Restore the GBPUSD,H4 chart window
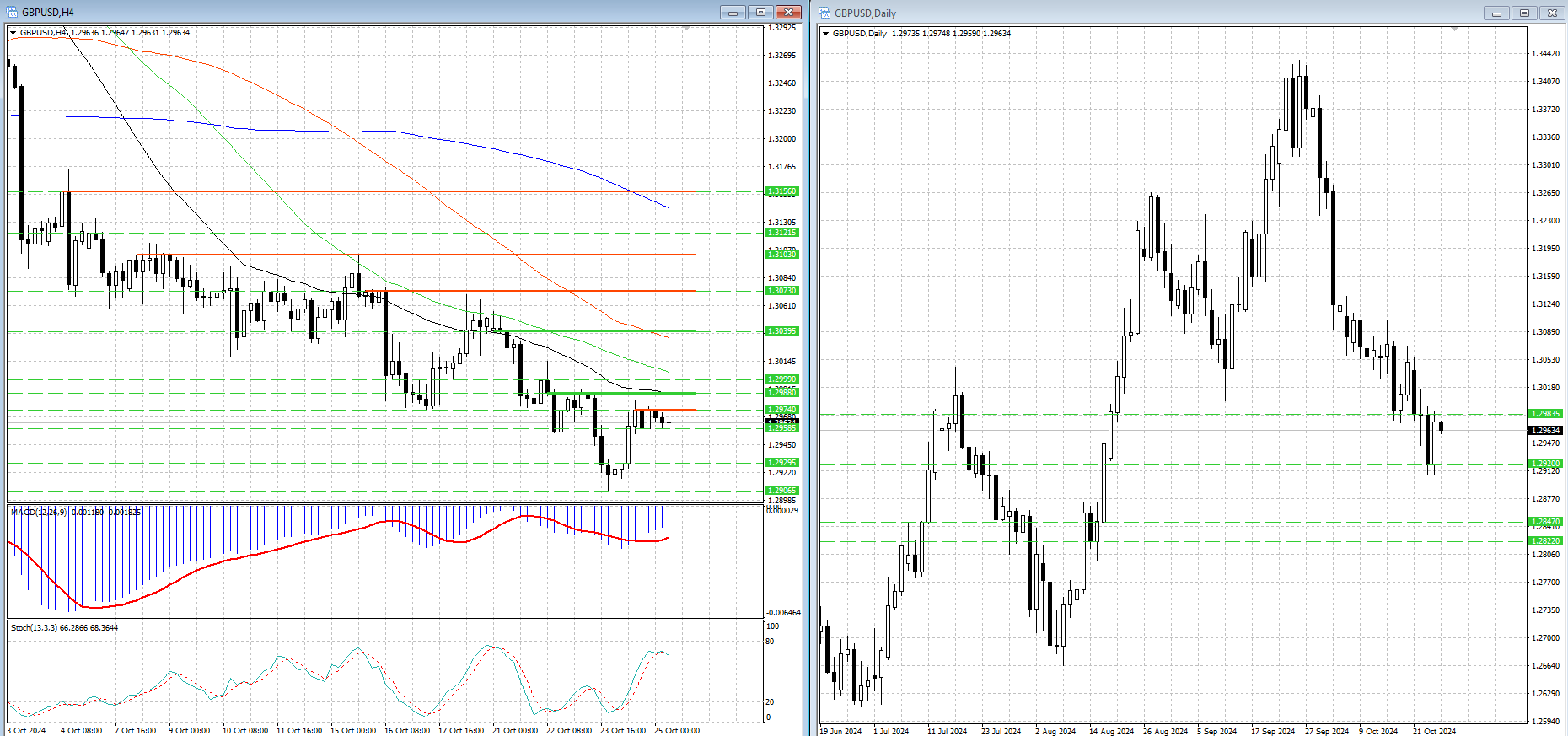1568x736 pixels. (x=760, y=12)
